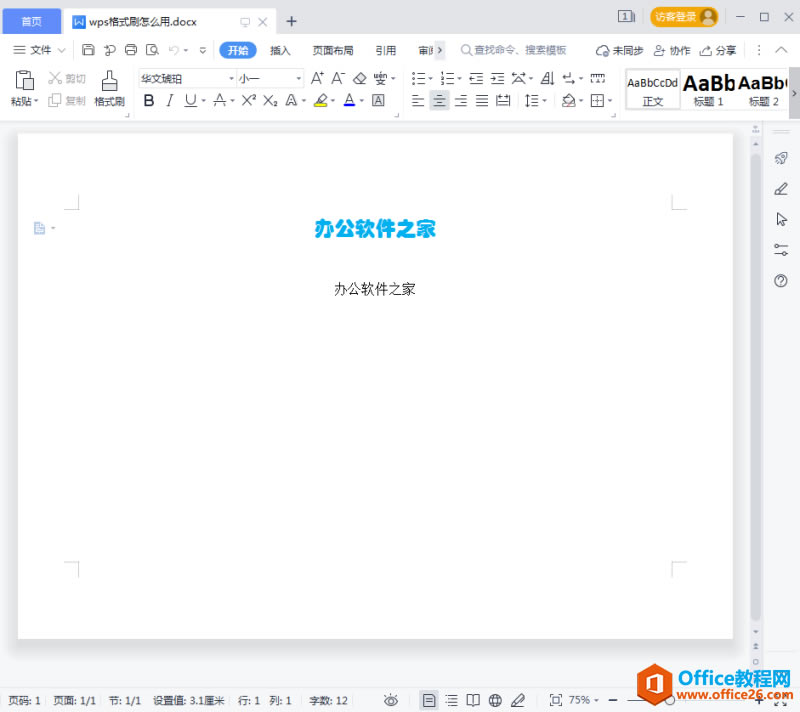
Task: Click the 分享 share button
Action: (x=718, y=50)
